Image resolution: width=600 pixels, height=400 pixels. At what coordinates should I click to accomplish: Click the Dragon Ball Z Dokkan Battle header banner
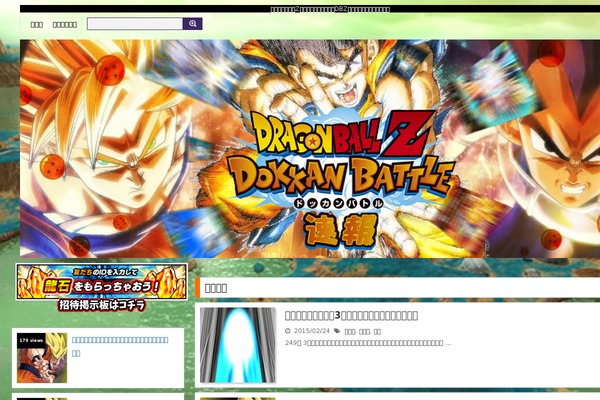[310, 149]
